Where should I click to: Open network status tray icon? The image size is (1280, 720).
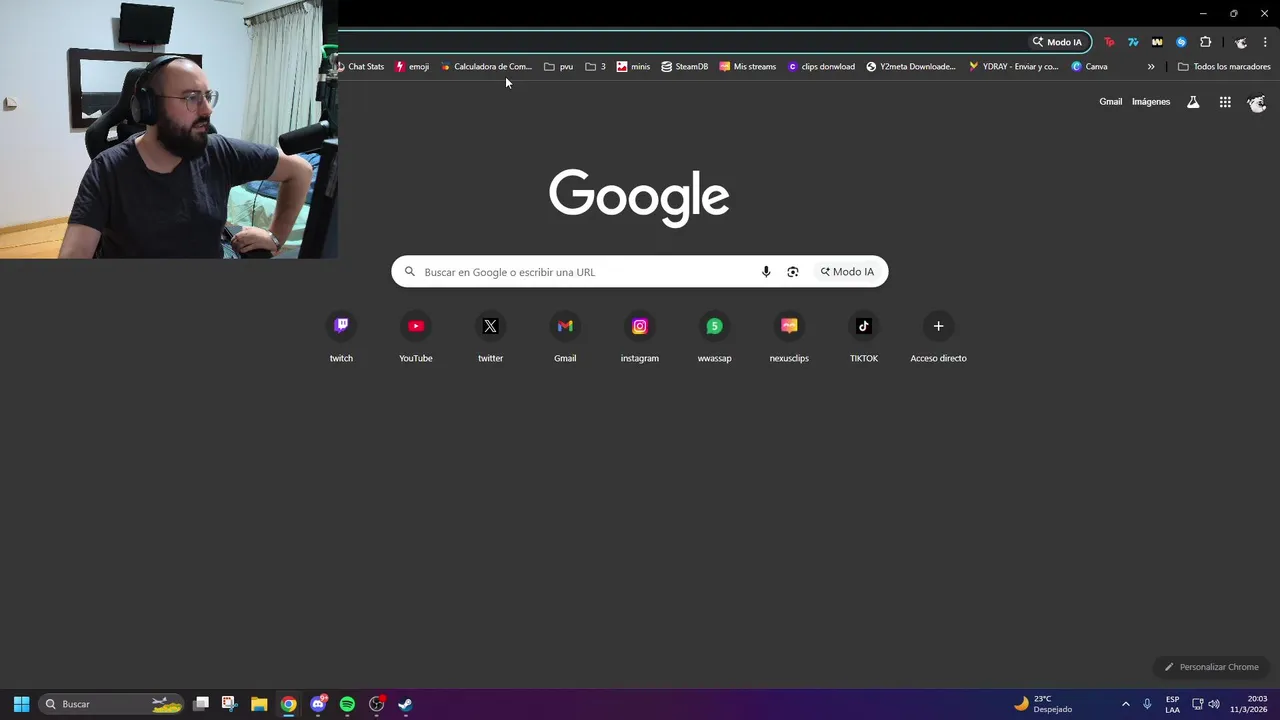(1198, 704)
